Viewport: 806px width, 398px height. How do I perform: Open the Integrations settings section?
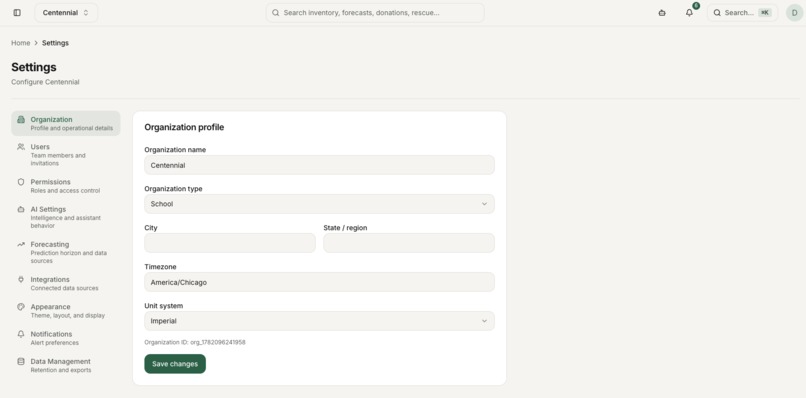[x=66, y=284]
